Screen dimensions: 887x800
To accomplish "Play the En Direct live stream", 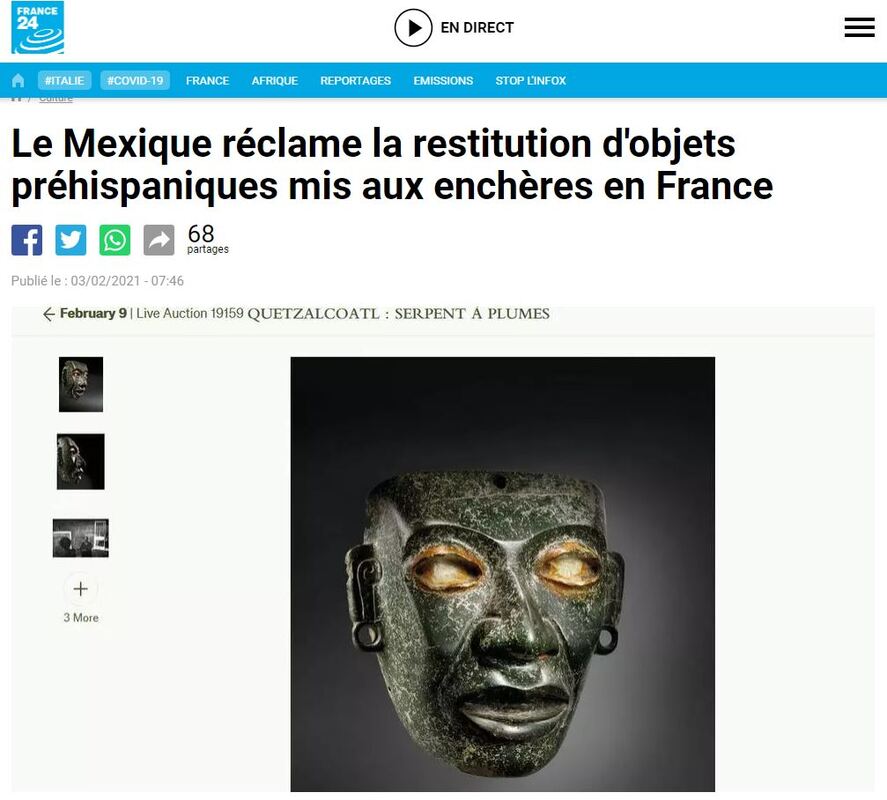I will pyautogui.click(x=413, y=28).
